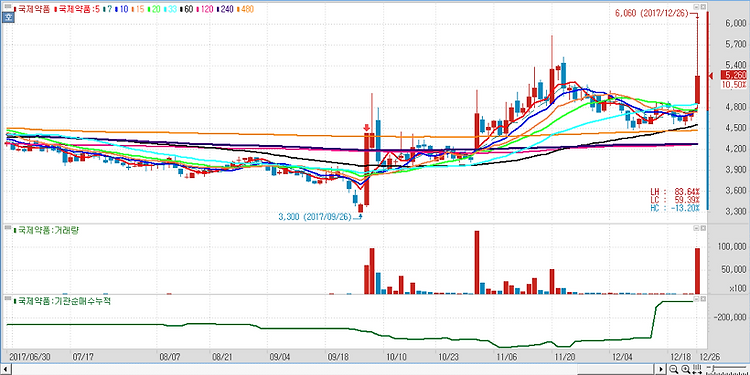Click the 3,300 (2017/09/26) low annotation
This screenshot has height=375, width=750.
(315, 217)
